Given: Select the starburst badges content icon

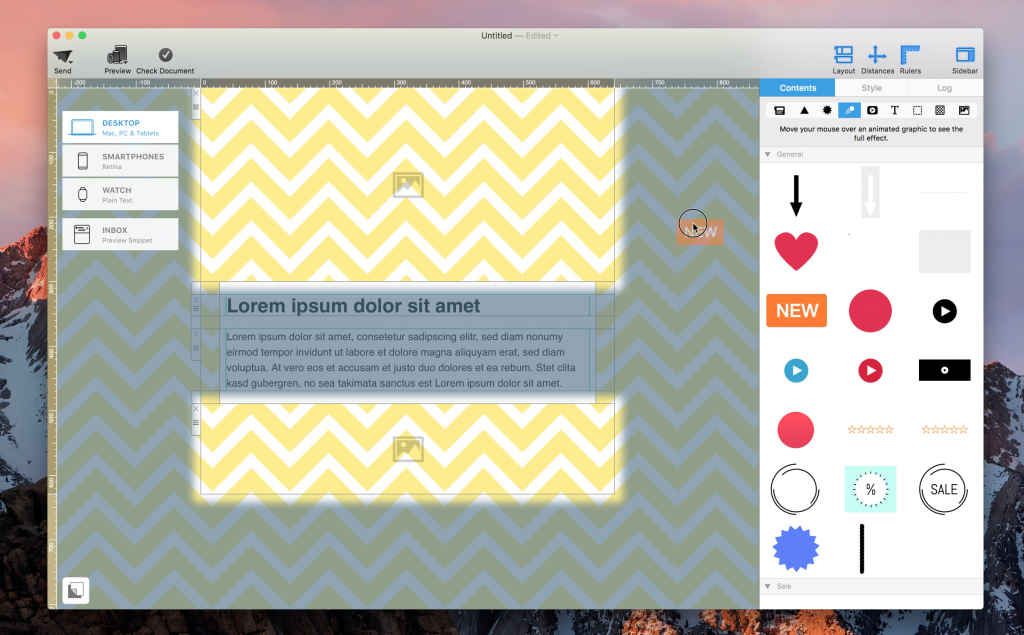Looking at the screenshot, I should coord(827,110).
